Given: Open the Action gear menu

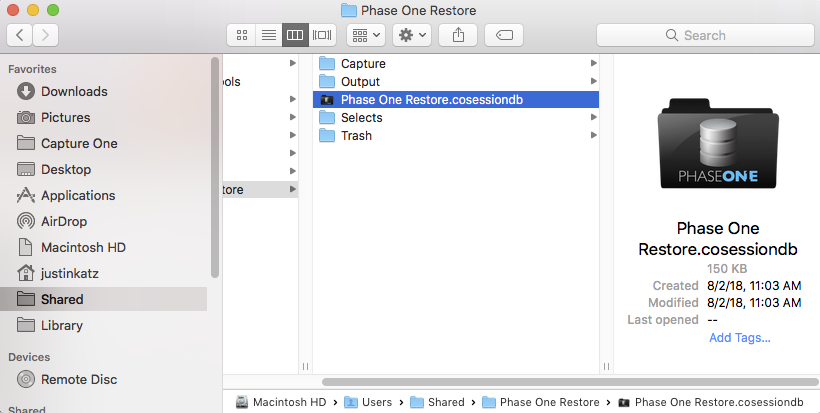Looking at the screenshot, I should 412,35.
